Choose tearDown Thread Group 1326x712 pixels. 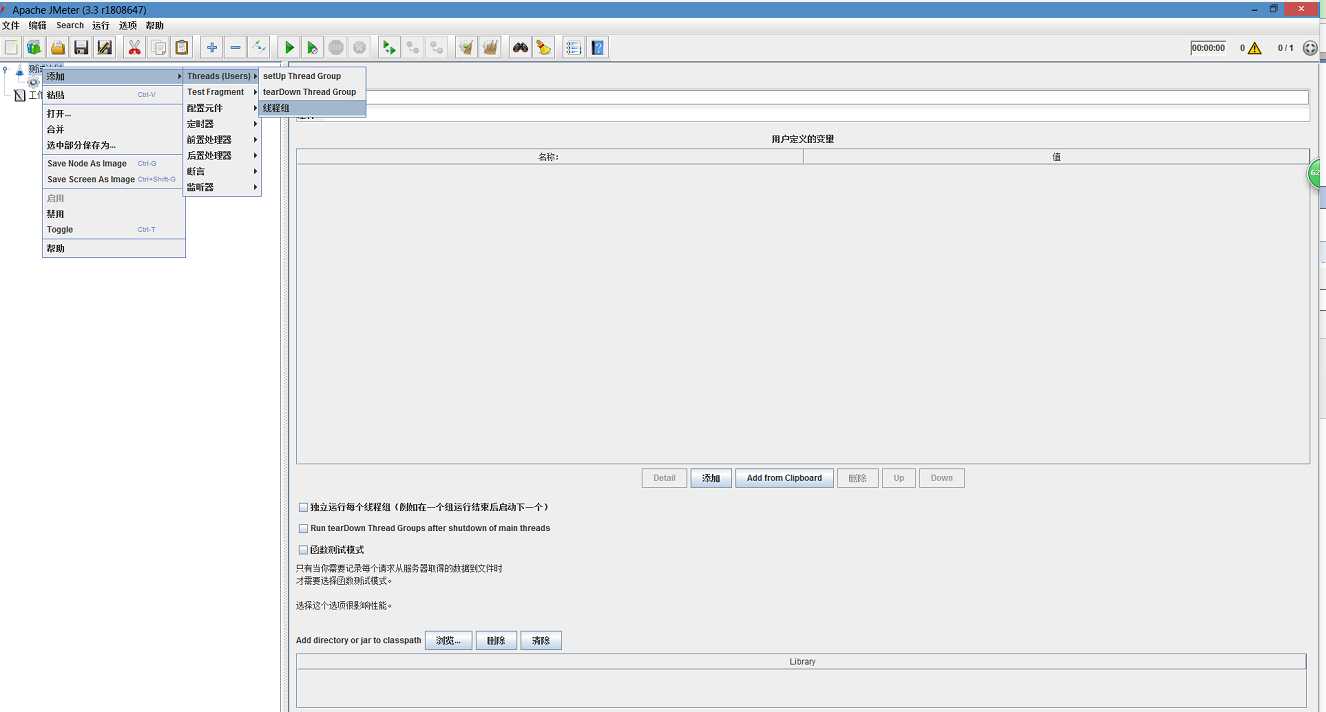point(313,92)
